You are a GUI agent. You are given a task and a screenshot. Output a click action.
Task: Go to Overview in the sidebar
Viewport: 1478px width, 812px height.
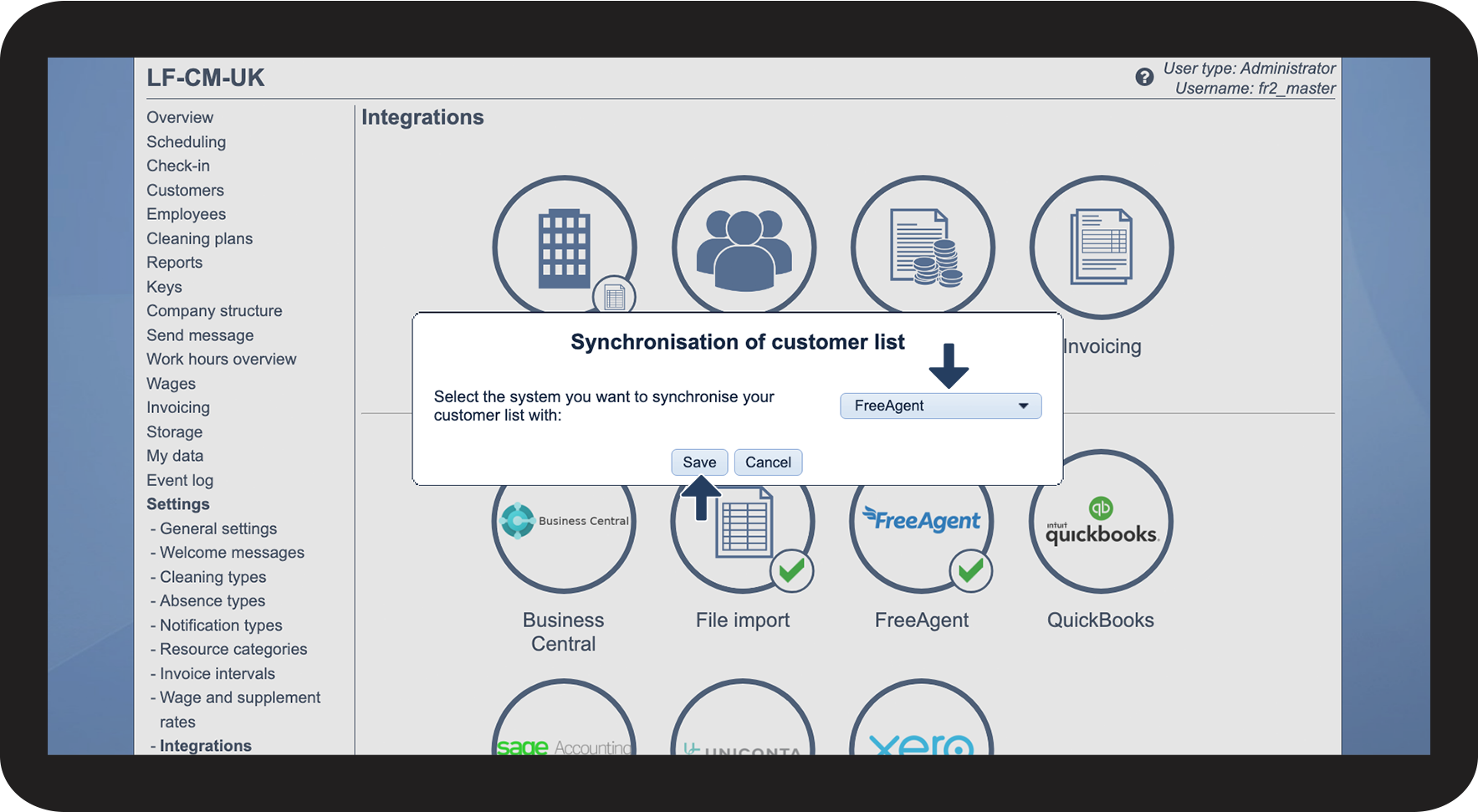(x=180, y=117)
